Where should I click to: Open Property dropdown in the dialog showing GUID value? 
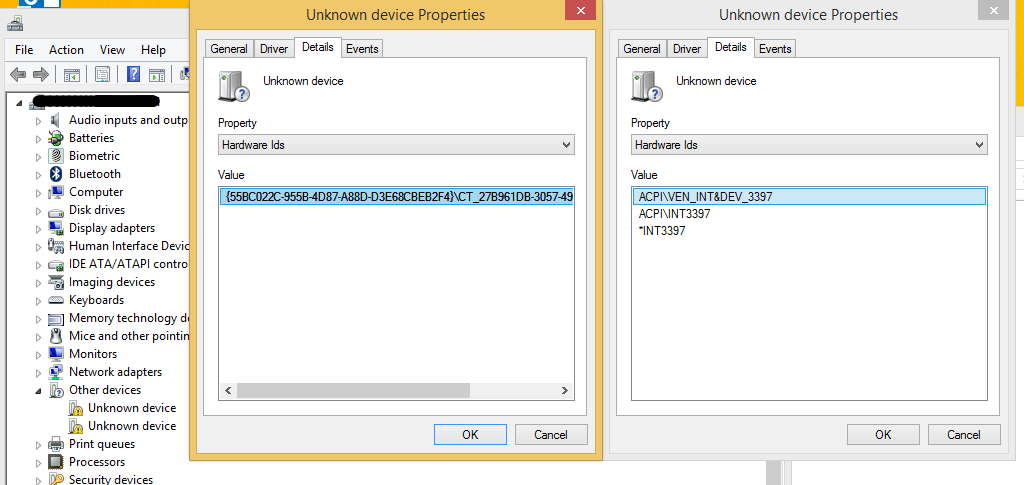tap(396, 145)
